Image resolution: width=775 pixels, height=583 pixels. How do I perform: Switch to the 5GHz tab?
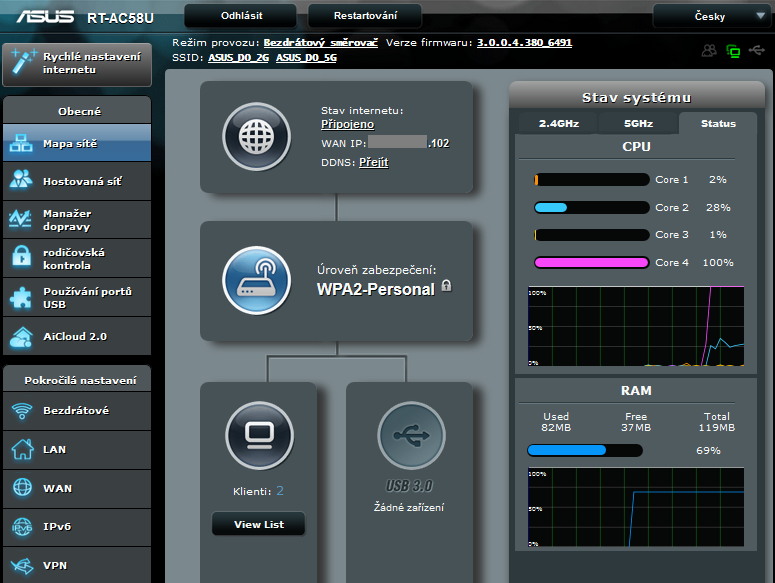638,124
